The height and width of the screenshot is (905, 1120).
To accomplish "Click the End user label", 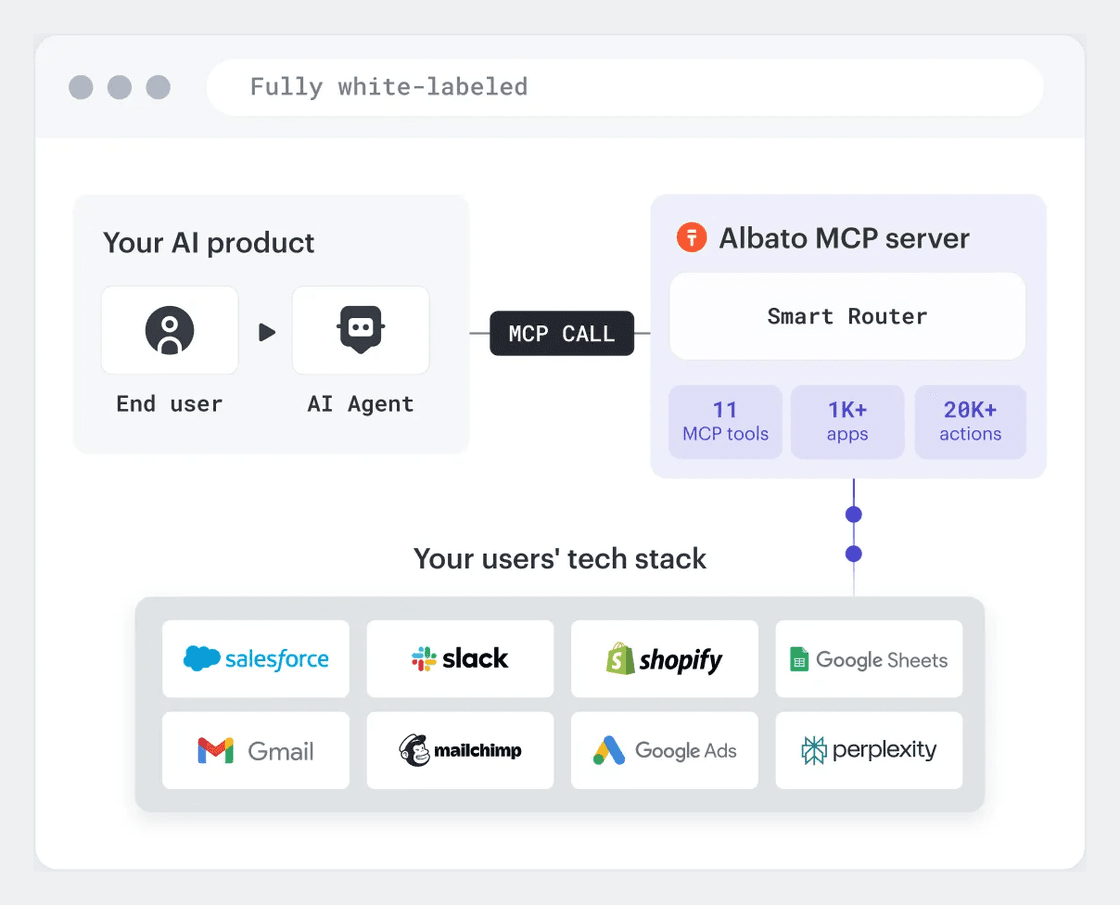I will click(x=169, y=404).
